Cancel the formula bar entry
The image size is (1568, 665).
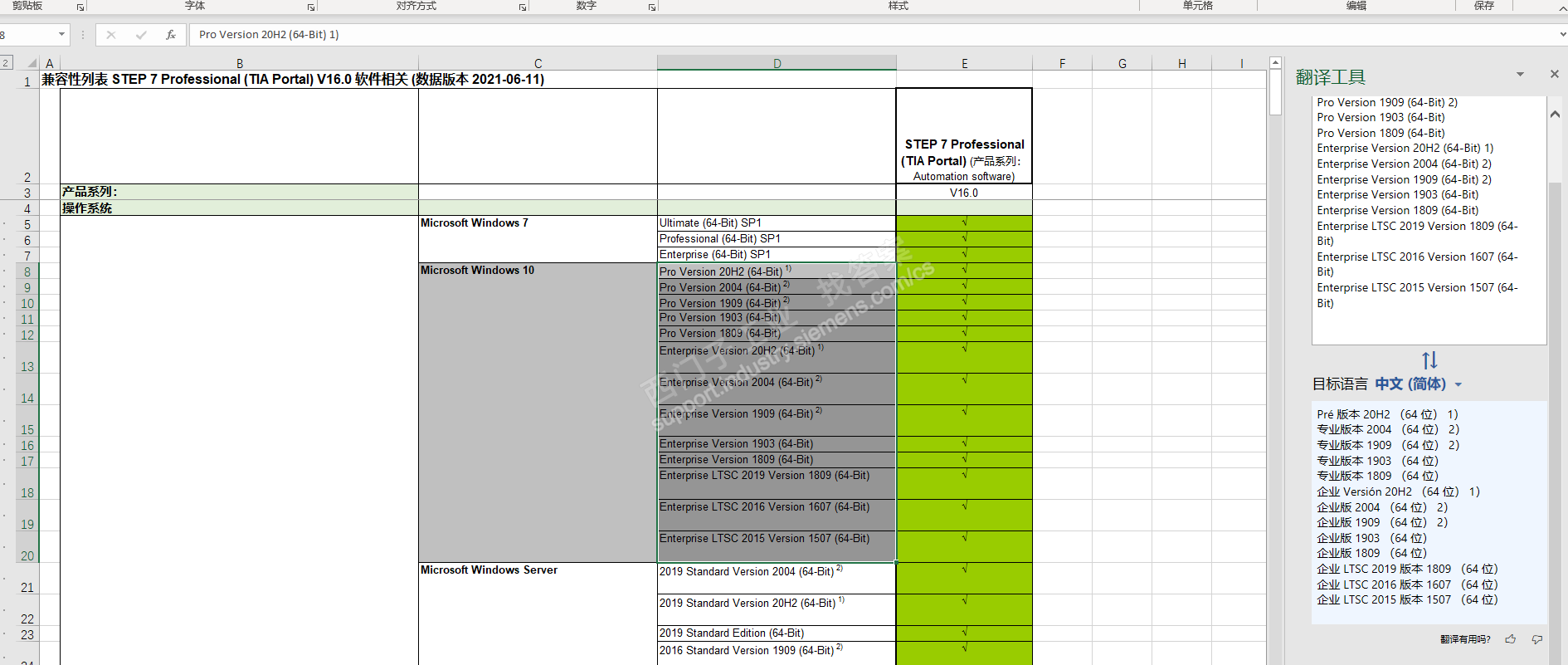(x=111, y=35)
